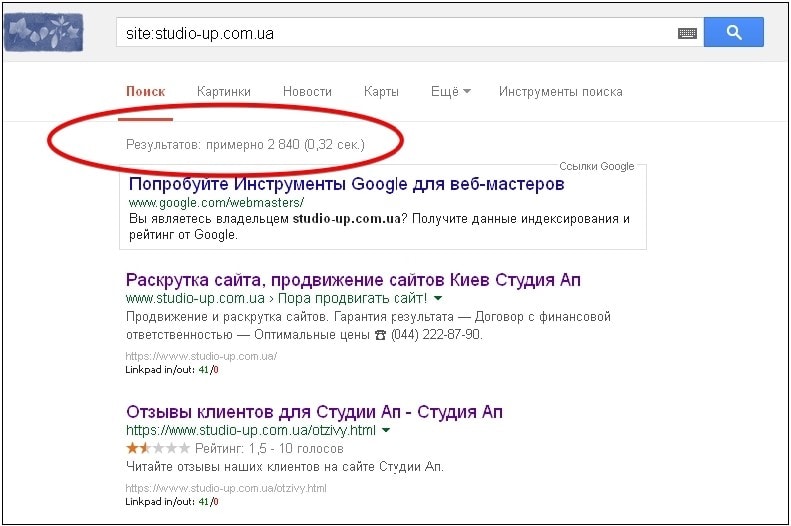Open 'Отзывы клиентов для Студии Ап' result

click(314, 412)
